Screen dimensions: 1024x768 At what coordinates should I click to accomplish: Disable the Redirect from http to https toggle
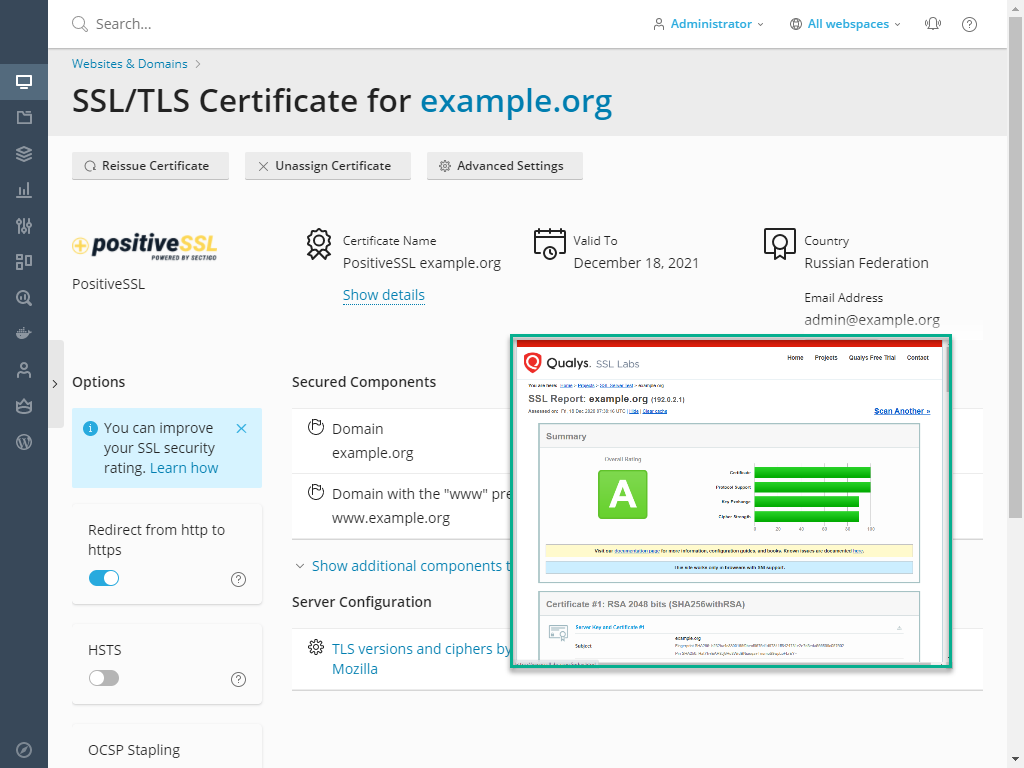click(104, 578)
